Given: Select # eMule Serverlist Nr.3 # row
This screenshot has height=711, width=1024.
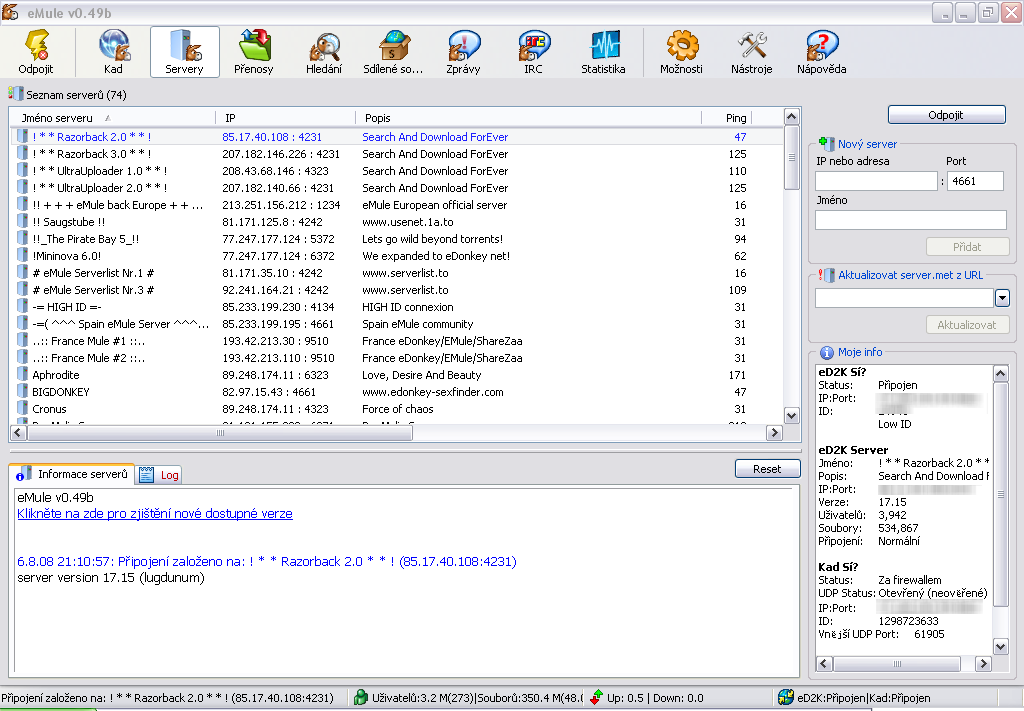Looking at the screenshot, I should click(397, 290).
